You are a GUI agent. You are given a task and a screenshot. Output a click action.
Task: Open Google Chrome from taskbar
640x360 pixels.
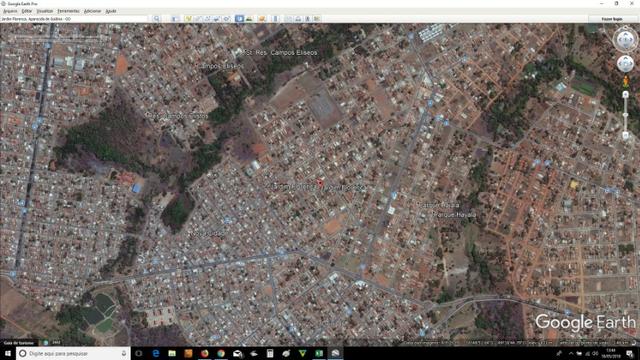pyautogui.click(x=221, y=353)
